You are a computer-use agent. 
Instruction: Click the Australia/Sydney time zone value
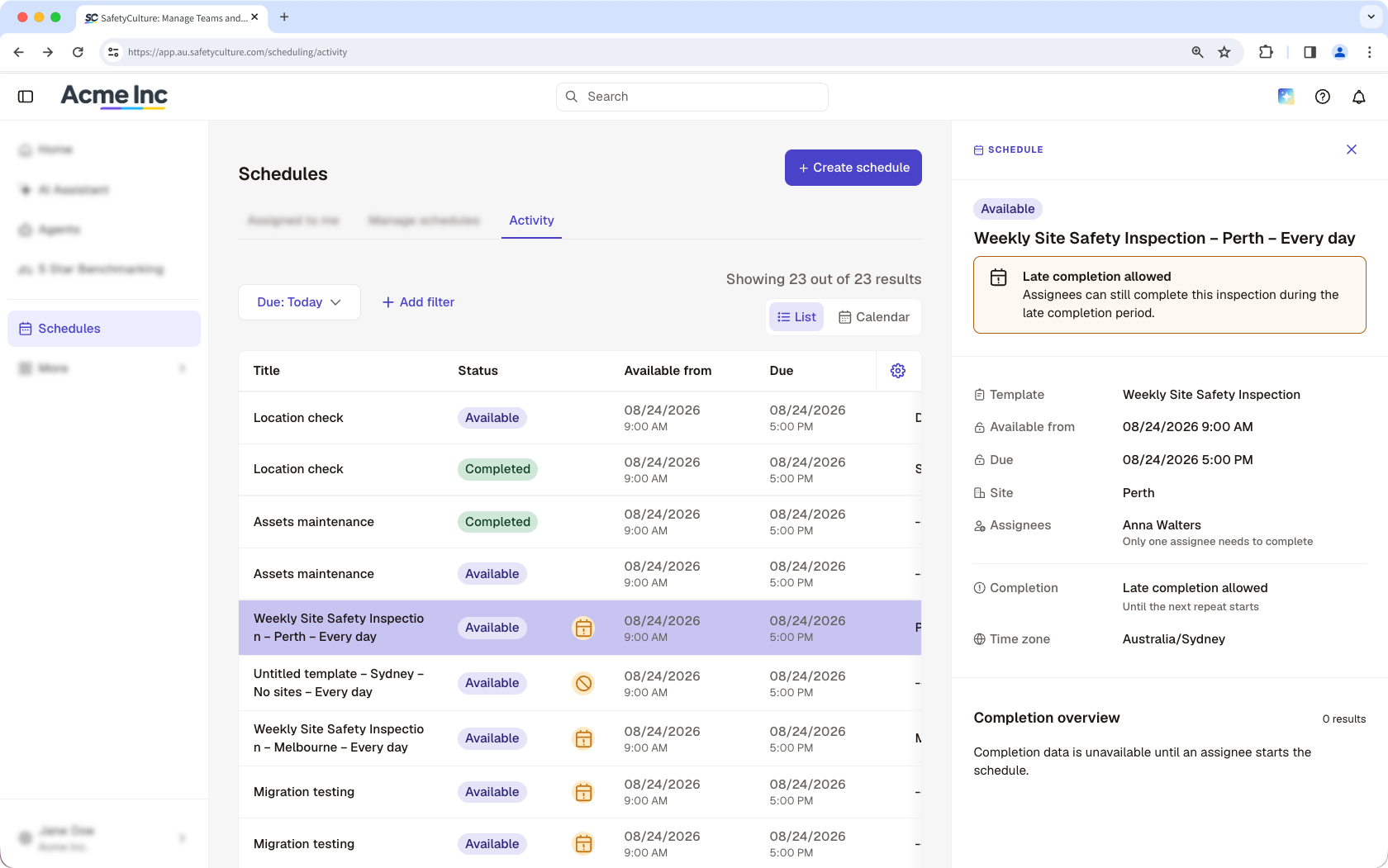pos(1173,639)
